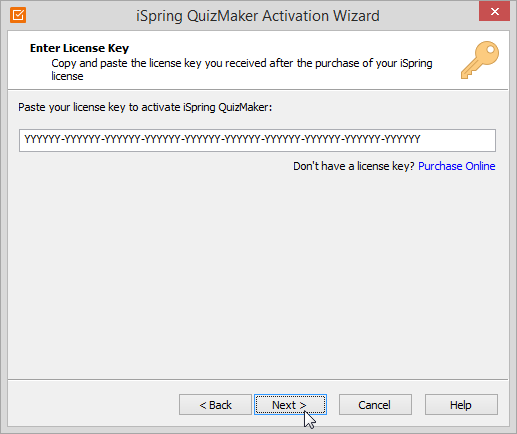Screen dimensions: 517x434
Task: Click the word 'license' on the description's second line
Action: pyautogui.click(x=67, y=76)
